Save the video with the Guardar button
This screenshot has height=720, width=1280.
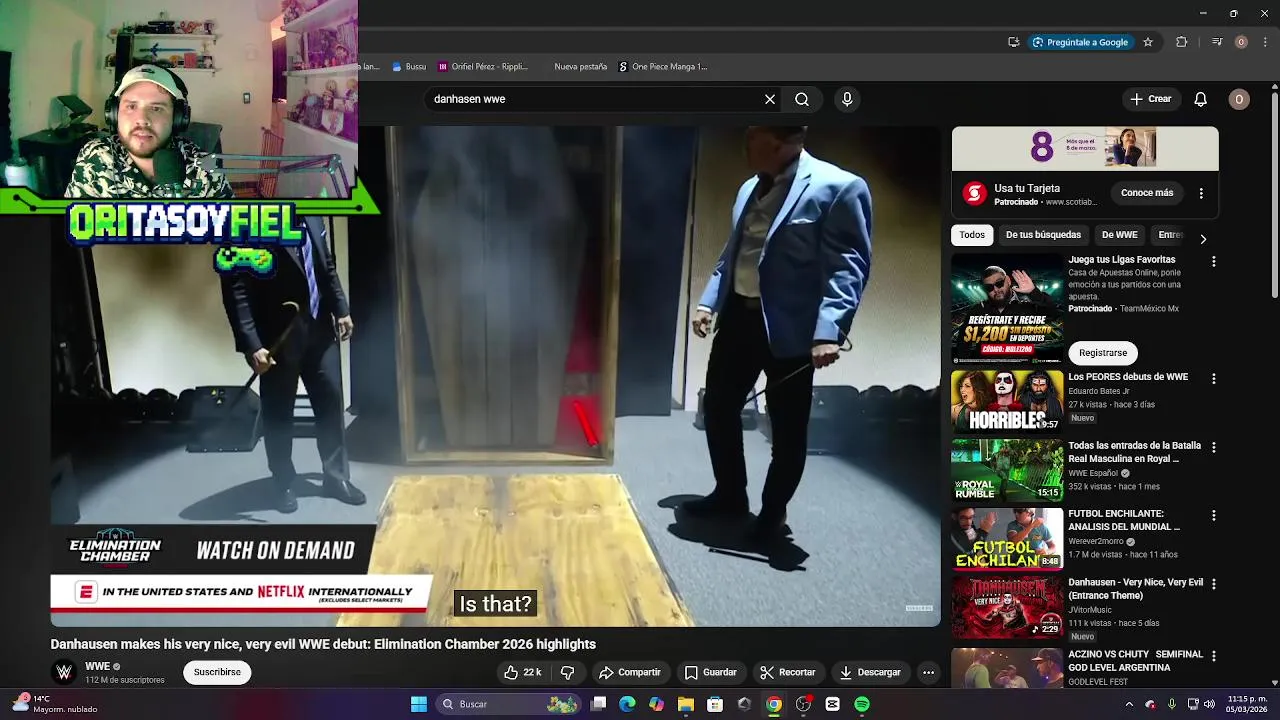click(711, 672)
